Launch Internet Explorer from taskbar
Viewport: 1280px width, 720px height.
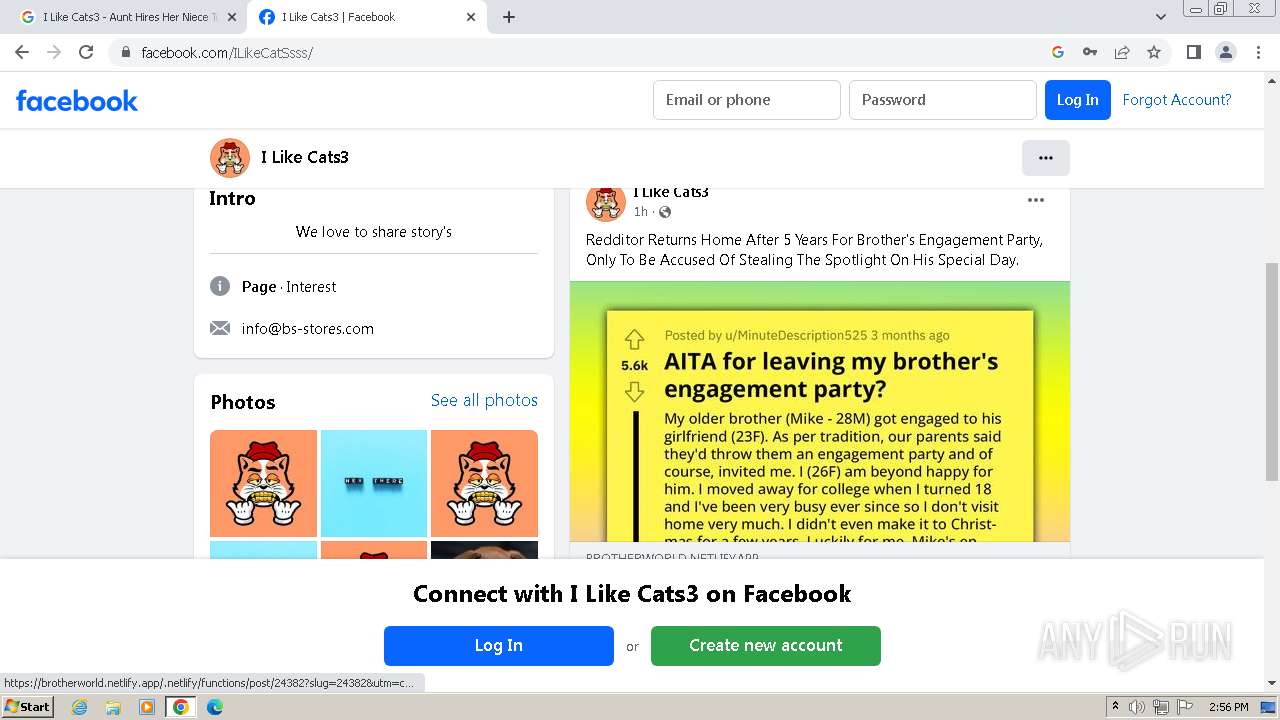point(79,707)
